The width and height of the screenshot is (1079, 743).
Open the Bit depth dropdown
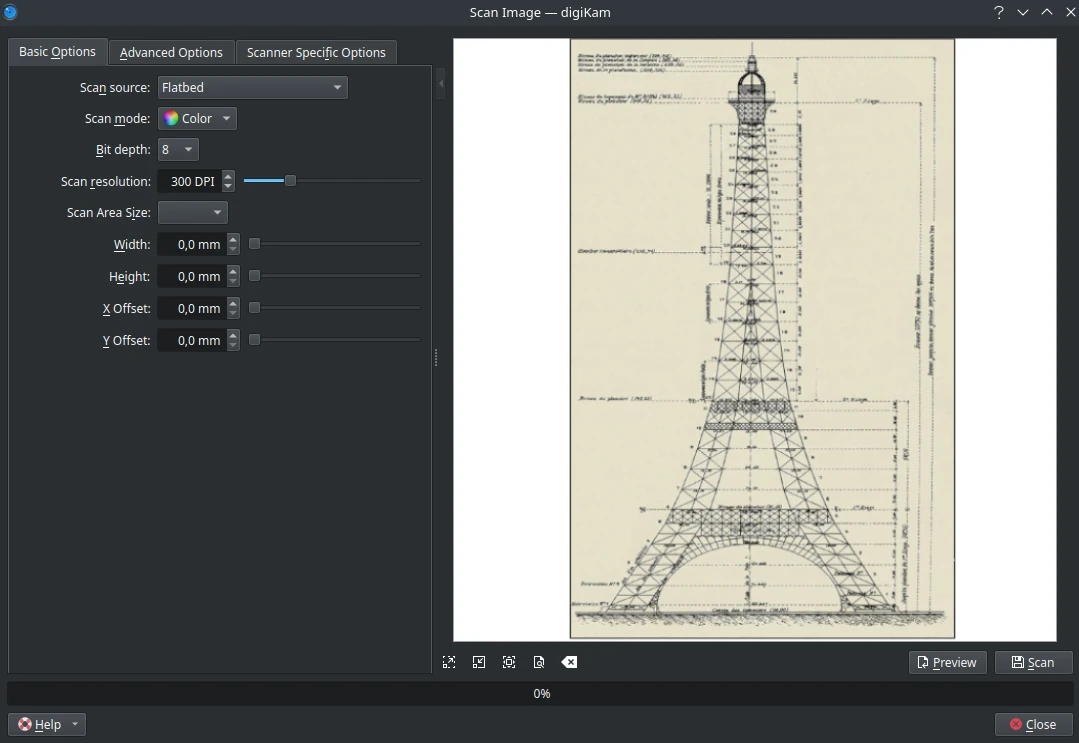[178, 149]
